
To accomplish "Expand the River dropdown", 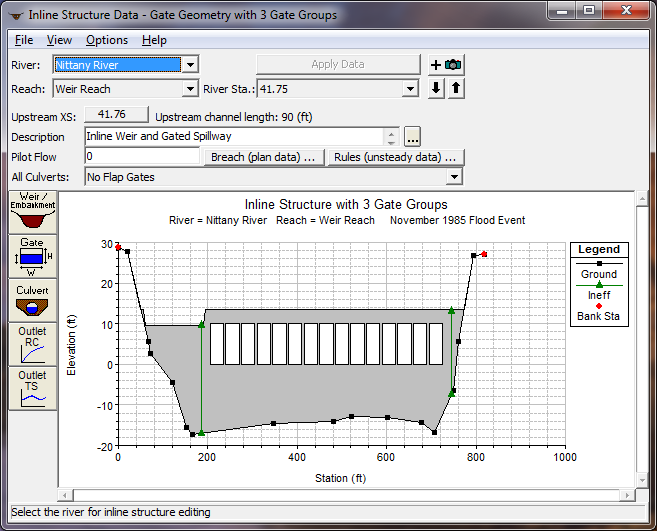I will 190,65.
